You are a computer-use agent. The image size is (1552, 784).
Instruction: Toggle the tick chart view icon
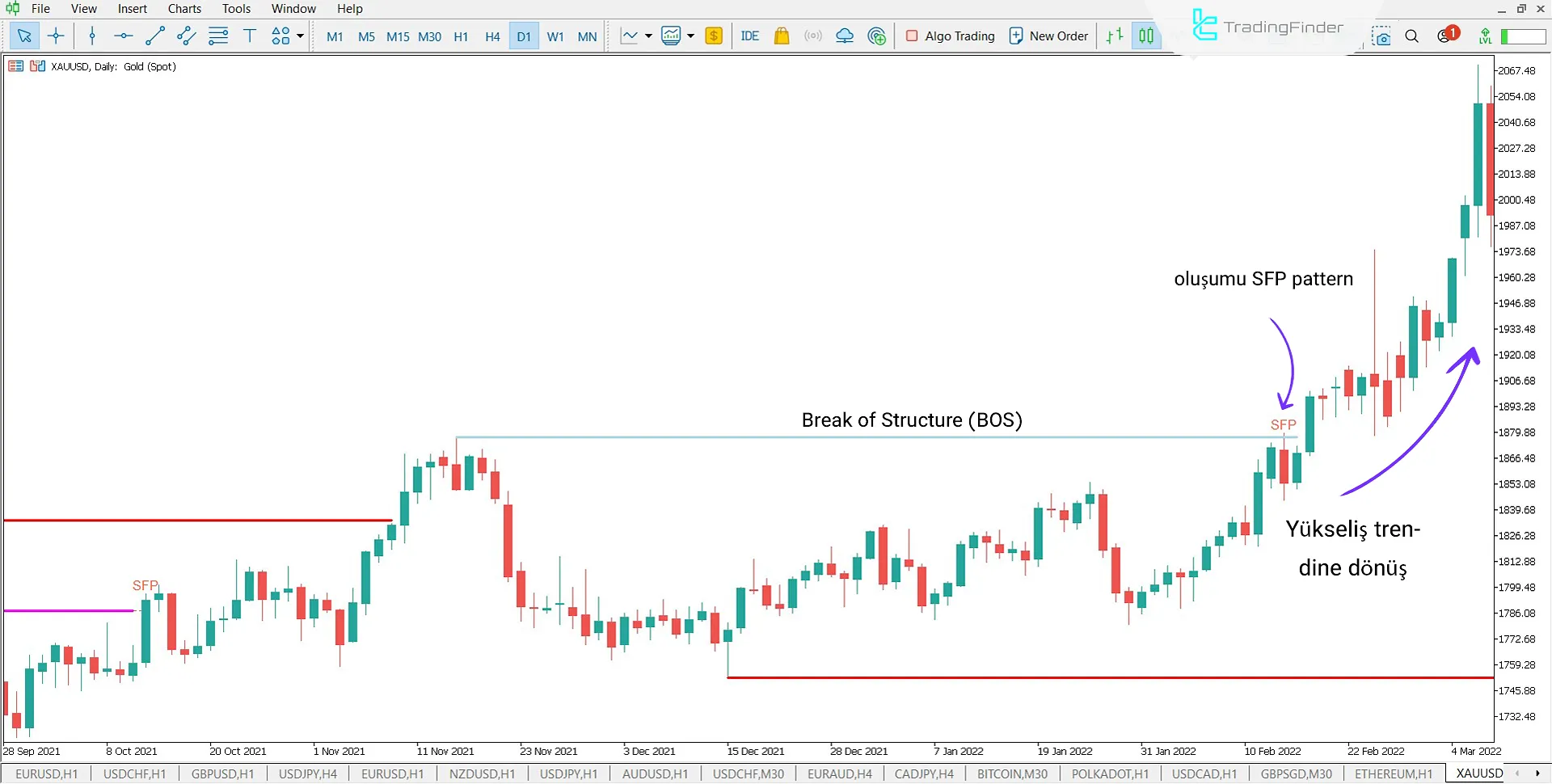[1114, 36]
